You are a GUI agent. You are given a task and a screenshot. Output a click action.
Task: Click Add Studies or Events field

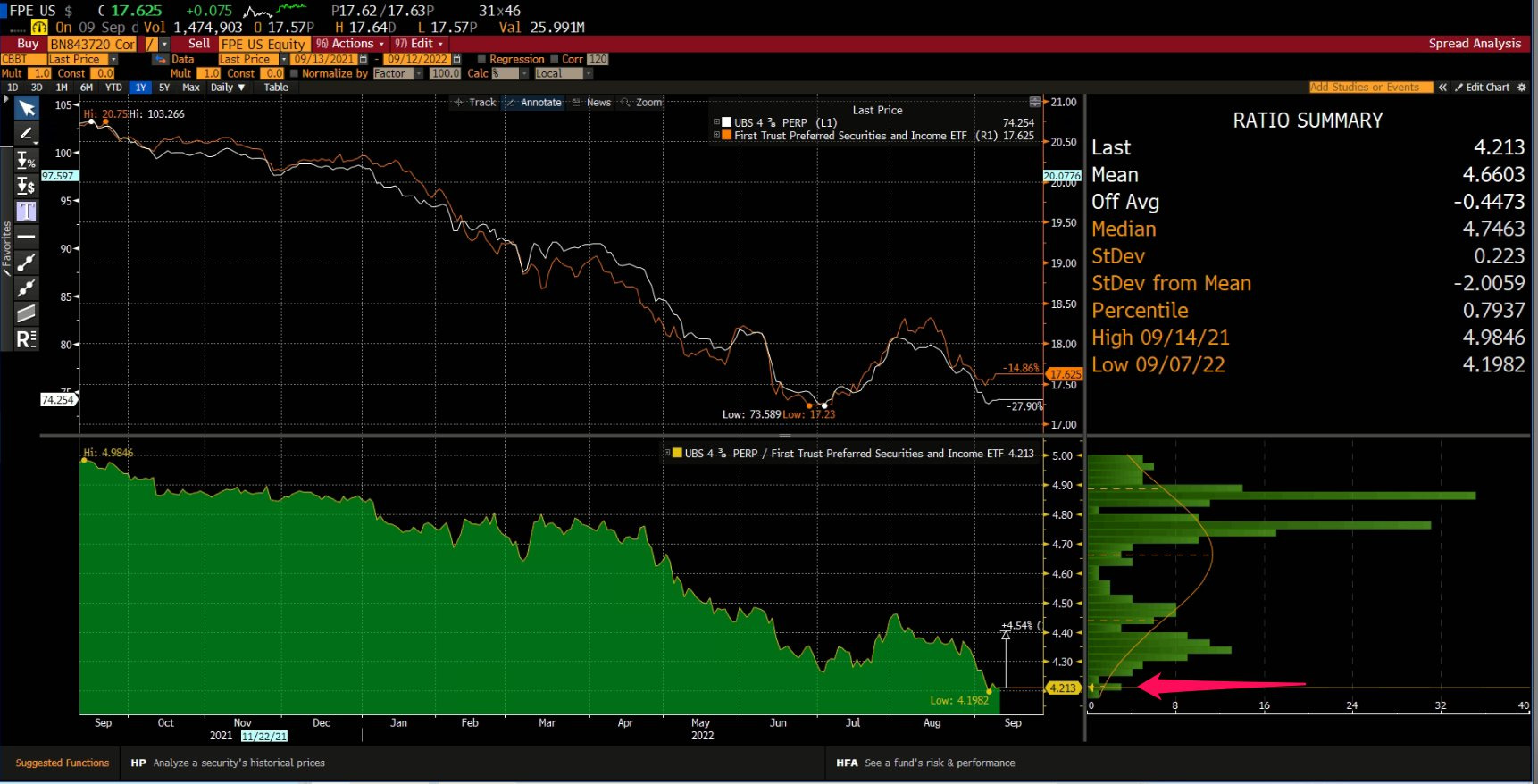[x=1370, y=88]
